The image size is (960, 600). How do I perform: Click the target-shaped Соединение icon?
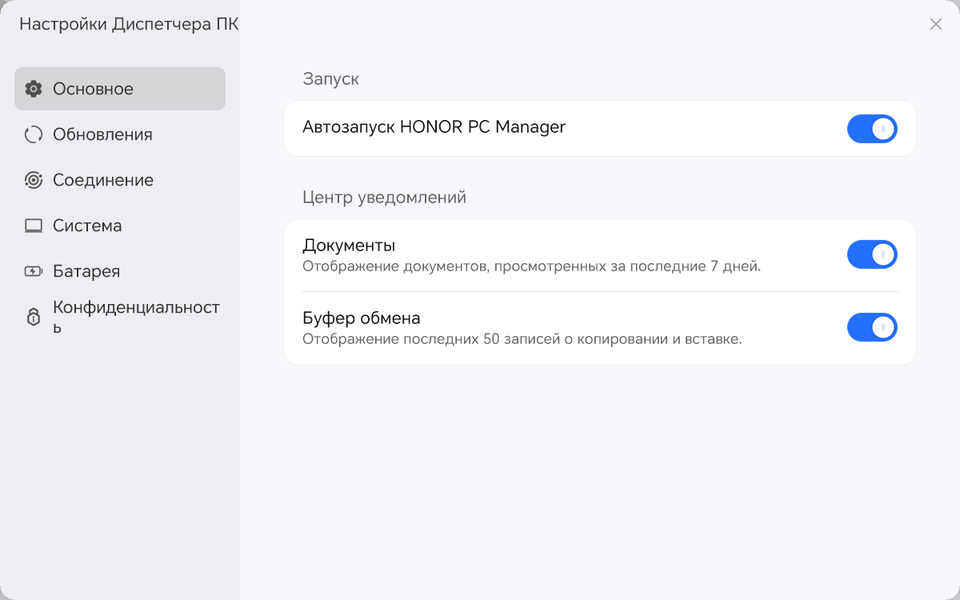[x=33, y=180]
